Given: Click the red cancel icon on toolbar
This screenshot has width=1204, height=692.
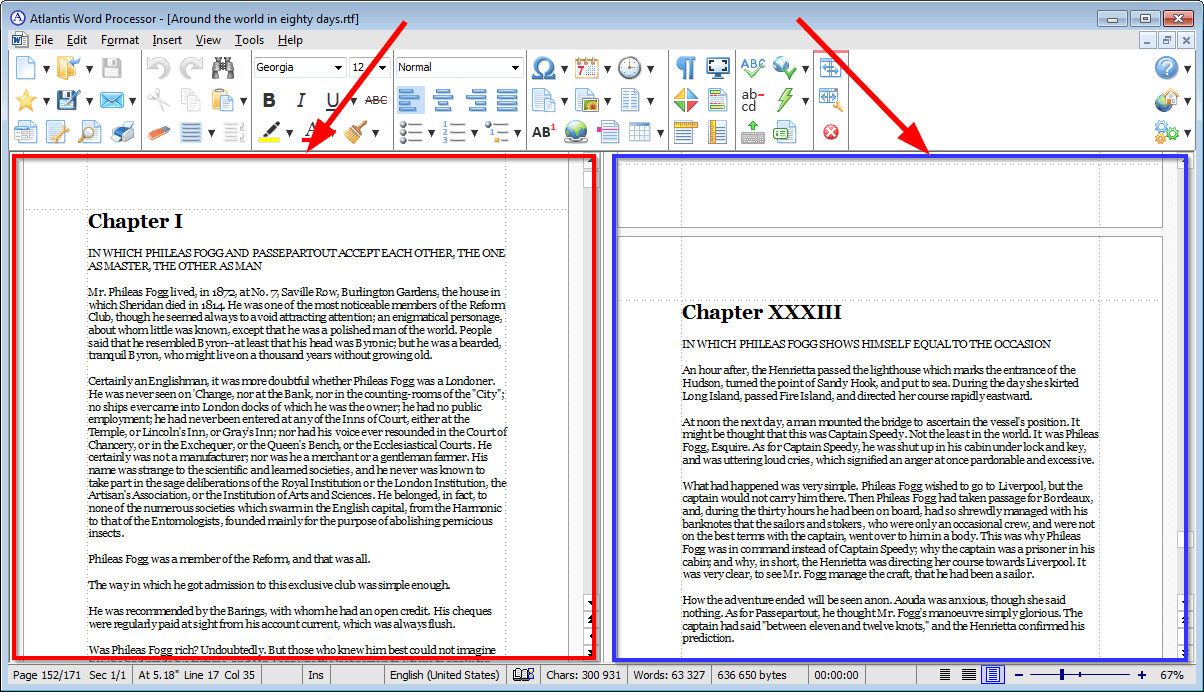Looking at the screenshot, I should [x=830, y=131].
